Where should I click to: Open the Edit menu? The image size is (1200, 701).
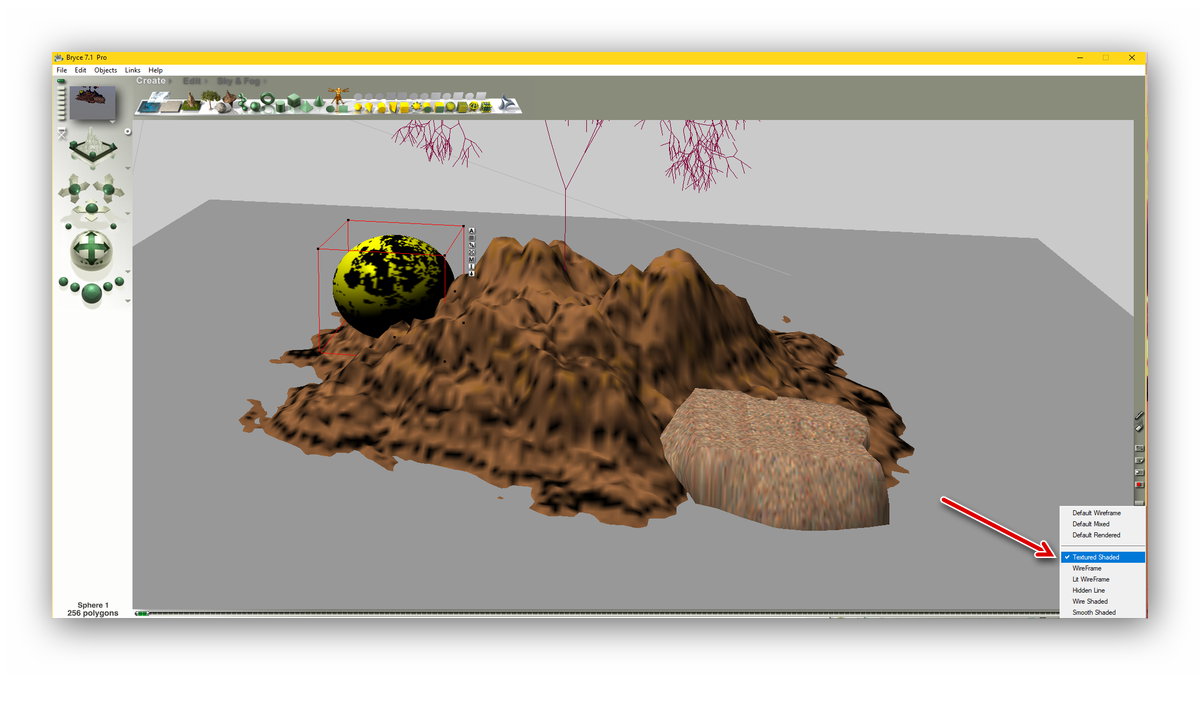[x=80, y=70]
